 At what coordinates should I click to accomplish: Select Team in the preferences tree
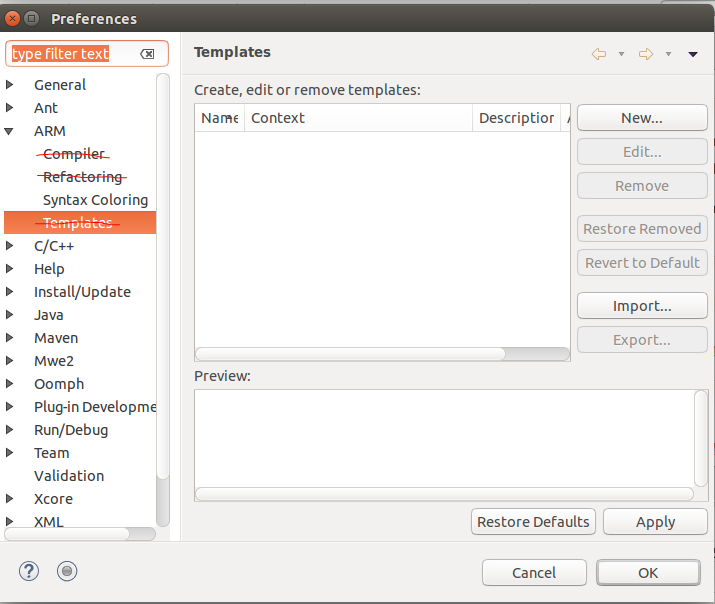pos(52,453)
